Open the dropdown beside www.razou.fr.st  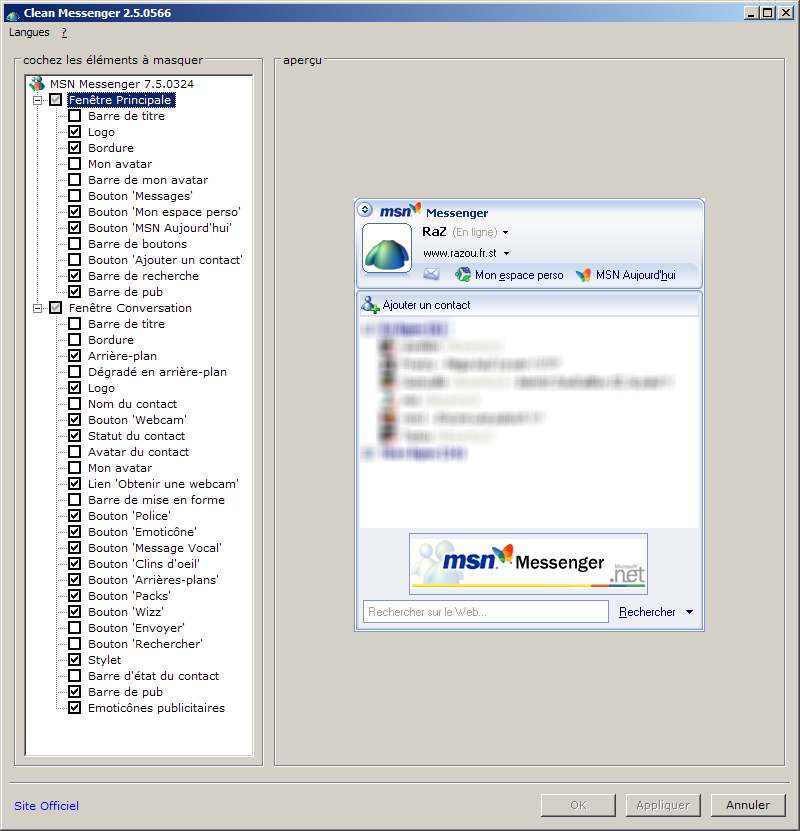click(x=506, y=253)
